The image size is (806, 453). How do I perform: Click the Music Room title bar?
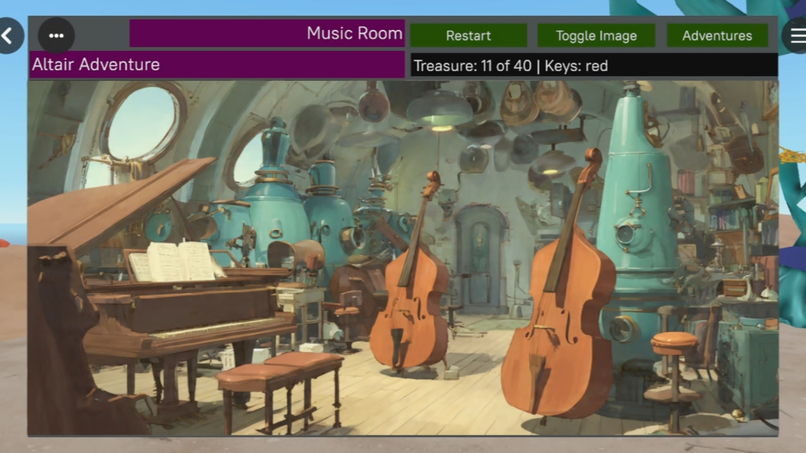[x=267, y=33]
